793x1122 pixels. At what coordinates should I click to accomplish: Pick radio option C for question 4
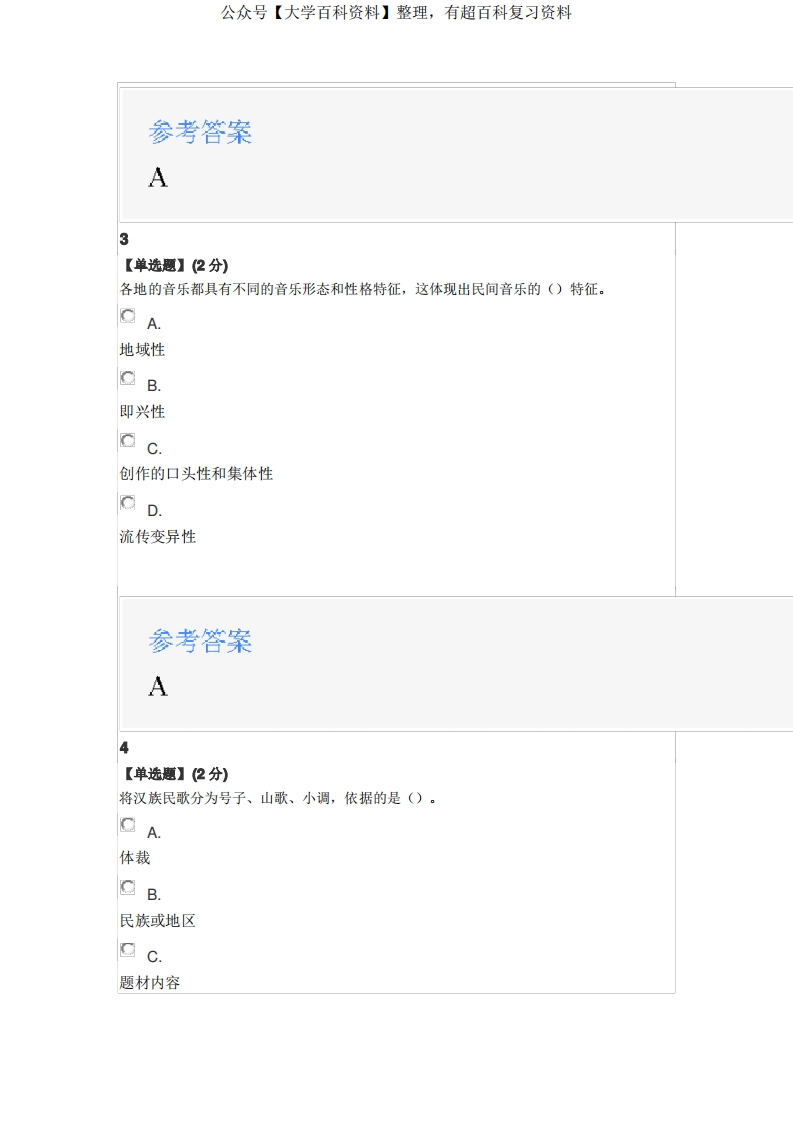click(x=128, y=949)
